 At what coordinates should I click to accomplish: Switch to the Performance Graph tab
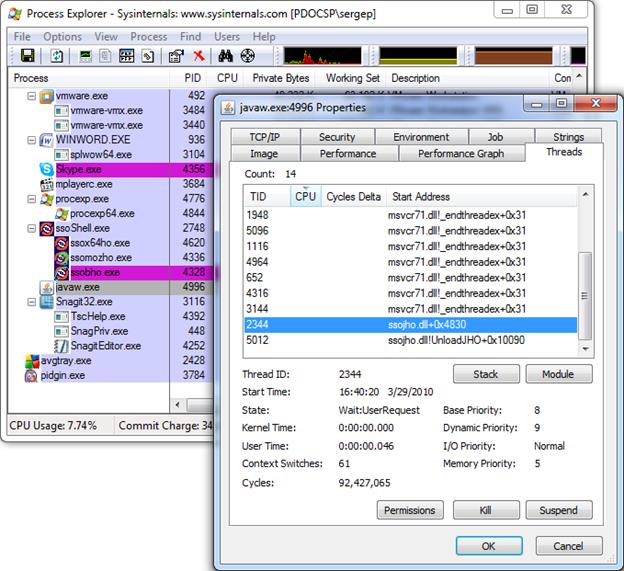tap(461, 154)
